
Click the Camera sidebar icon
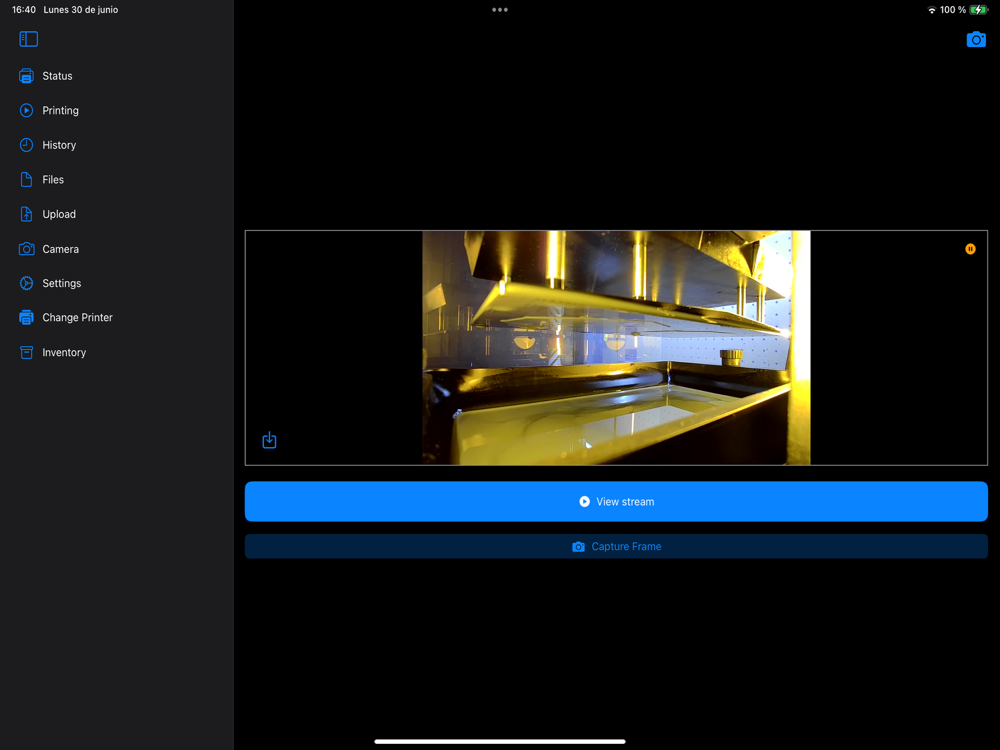point(26,249)
